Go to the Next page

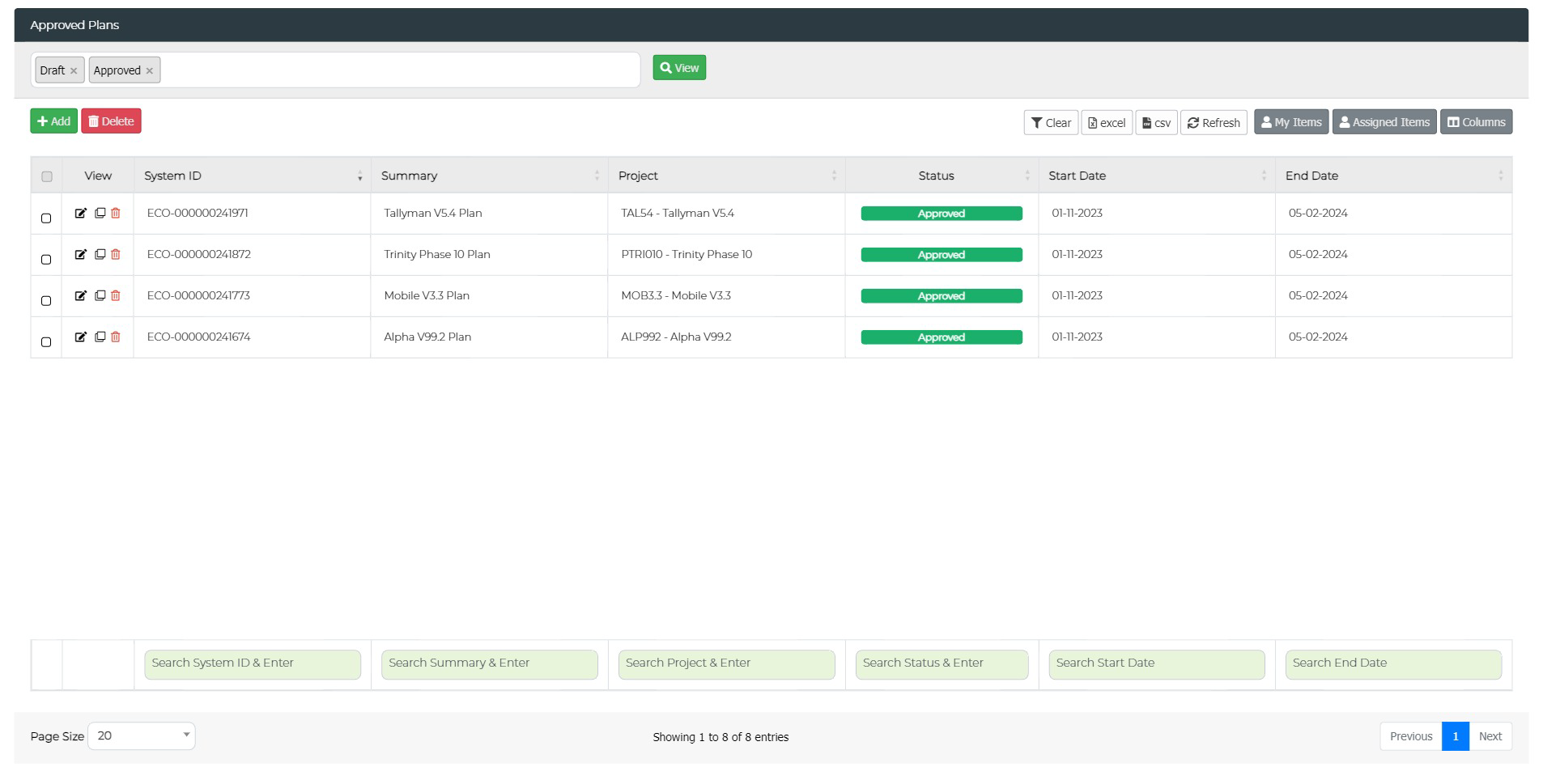(x=1490, y=736)
